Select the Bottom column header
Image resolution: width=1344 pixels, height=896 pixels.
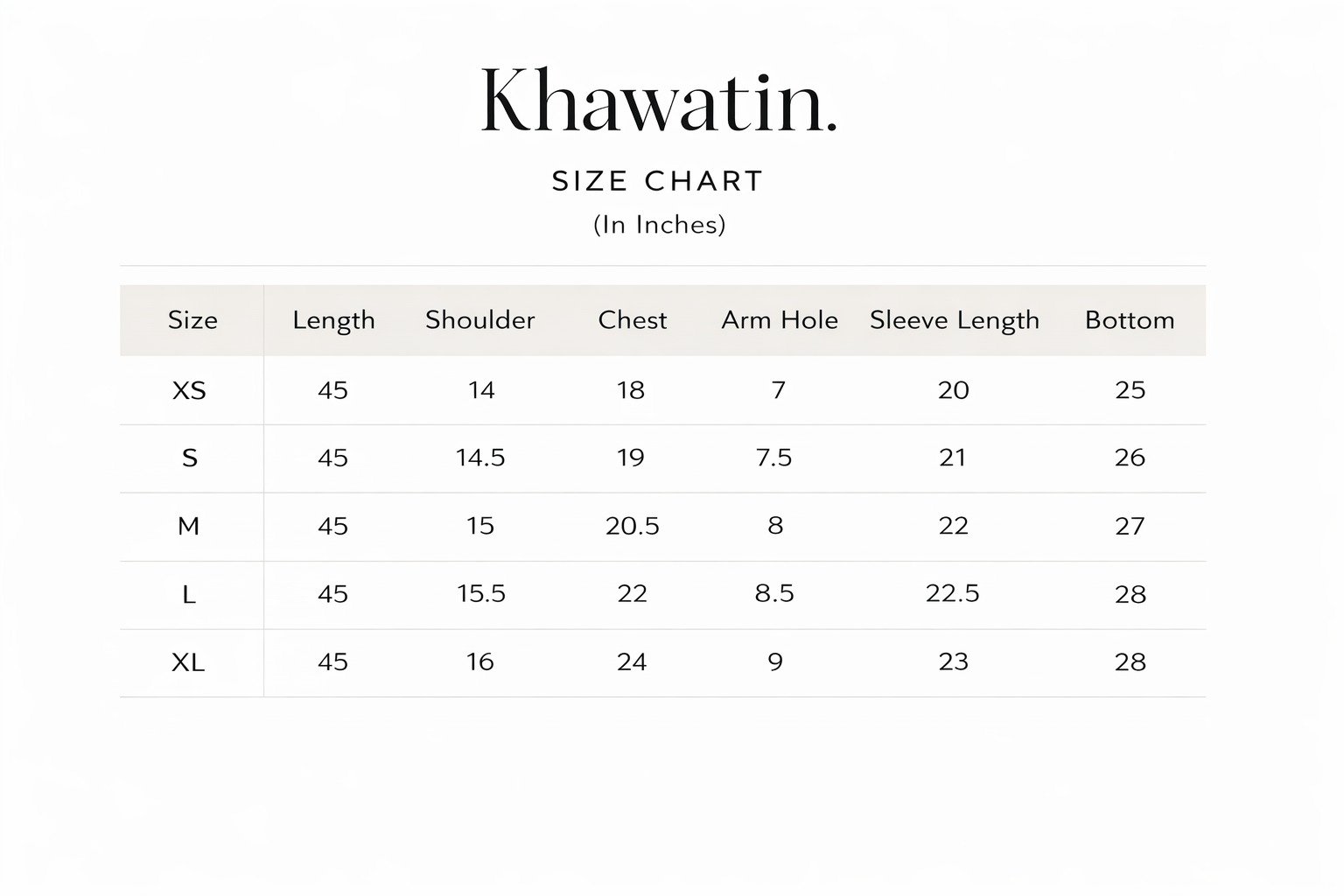click(x=1130, y=320)
